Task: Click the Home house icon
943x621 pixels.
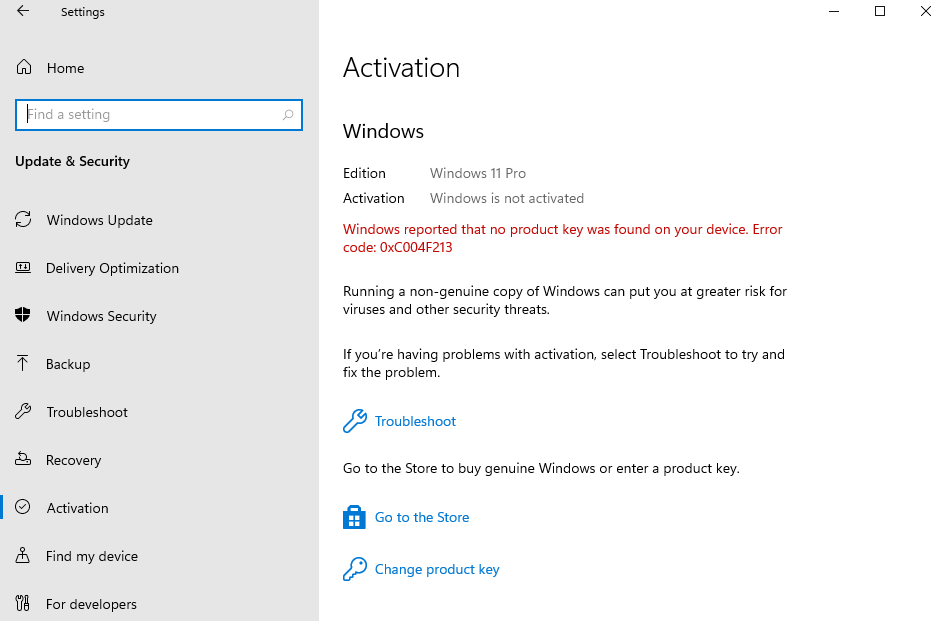Action: pyautogui.click(x=23, y=67)
